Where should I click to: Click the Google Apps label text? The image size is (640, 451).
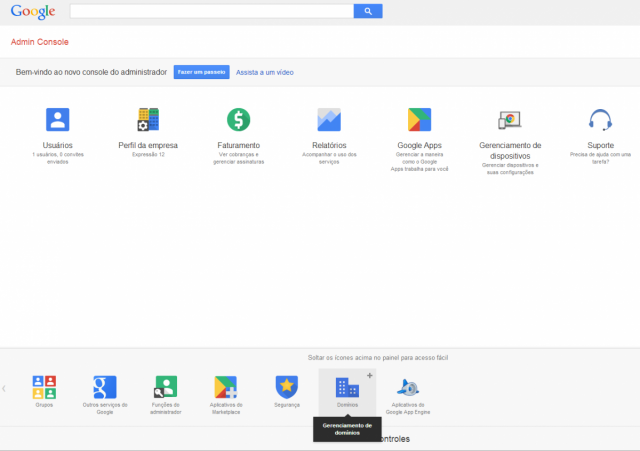click(420, 145)
